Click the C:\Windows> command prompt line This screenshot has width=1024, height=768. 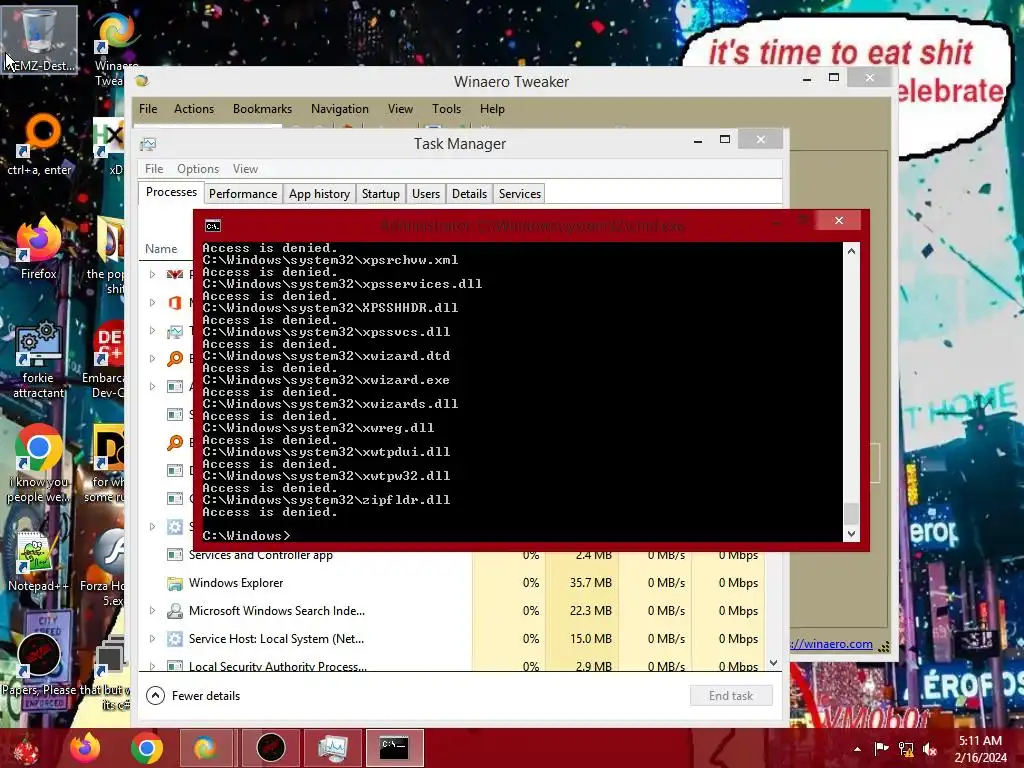tap(246, 536)
